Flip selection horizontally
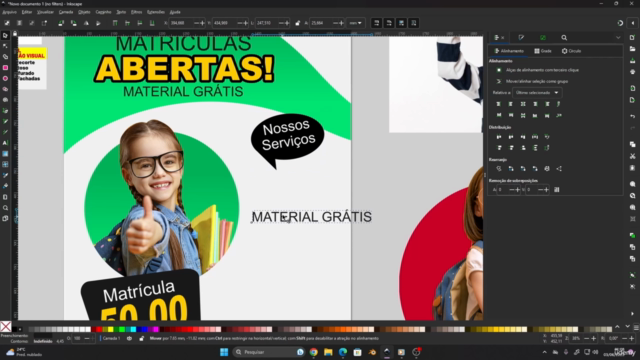The height and width of the screenshot is (360, 640). 86,23
